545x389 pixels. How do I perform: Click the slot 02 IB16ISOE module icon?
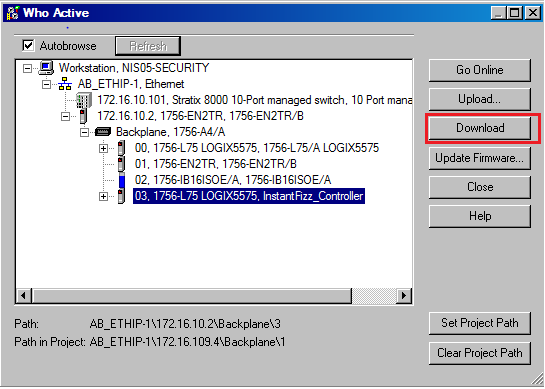(x=121, y=180)
